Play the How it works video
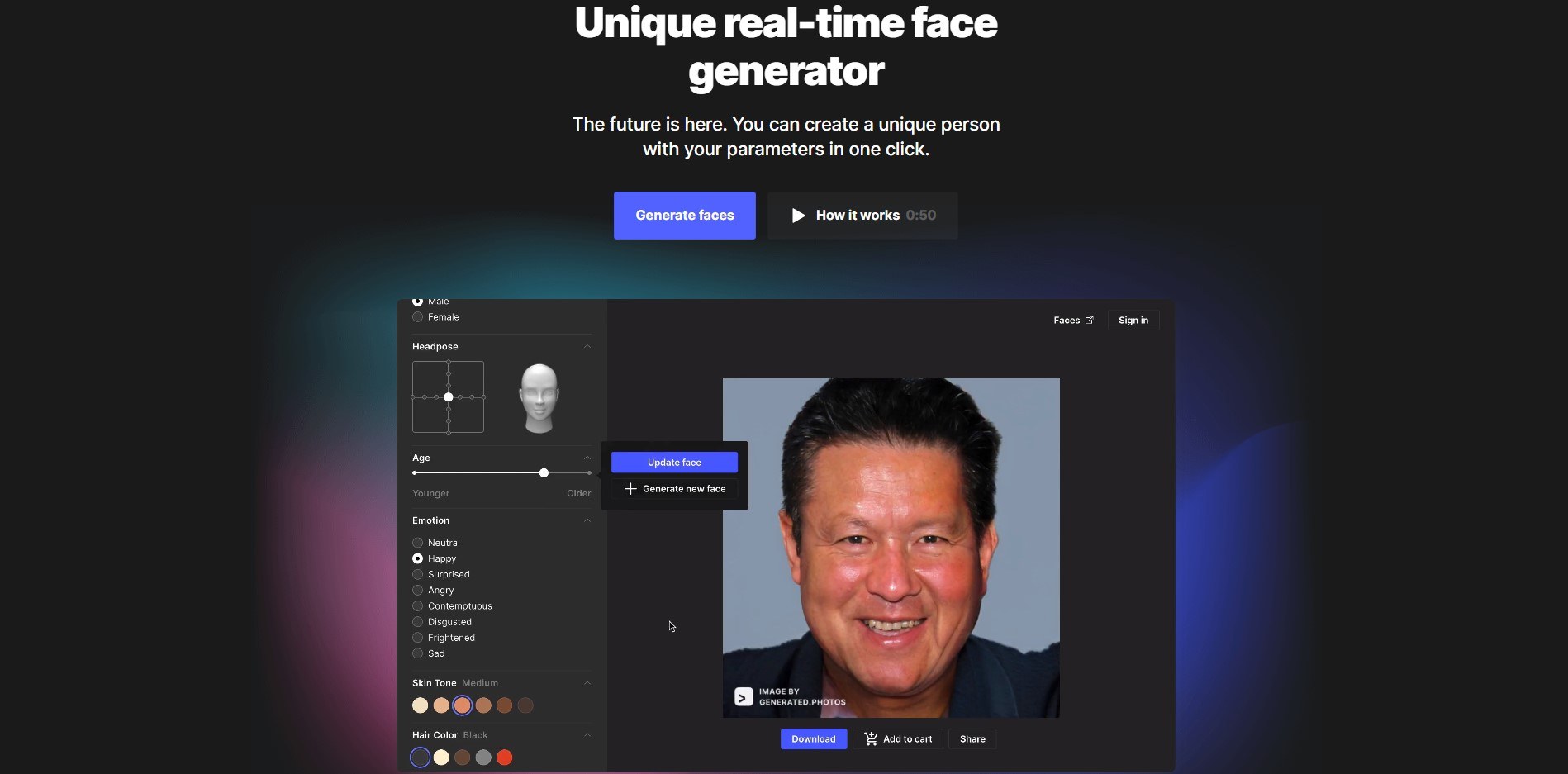This screenshot has height=774, width=1568. tap(862, 216)
